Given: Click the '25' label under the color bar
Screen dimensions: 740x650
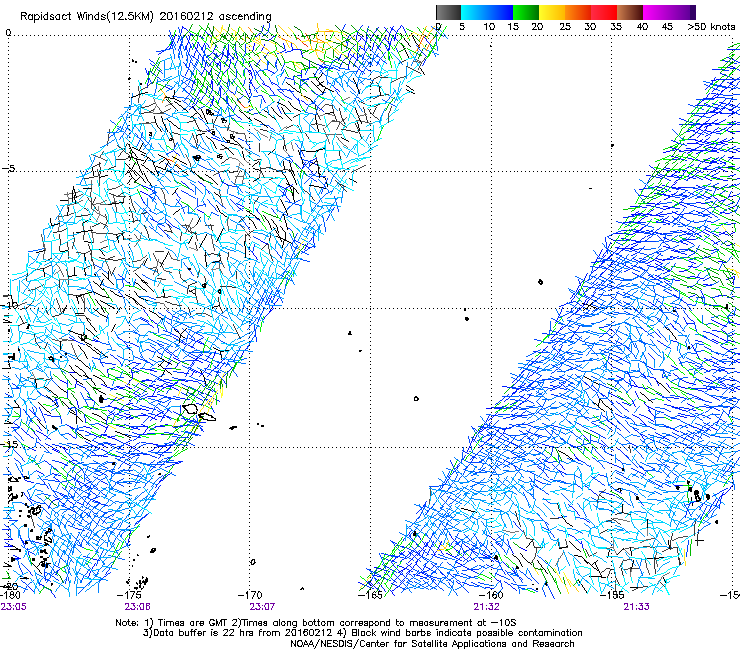Looking at the screenshot, I should (x=565, y=27).
